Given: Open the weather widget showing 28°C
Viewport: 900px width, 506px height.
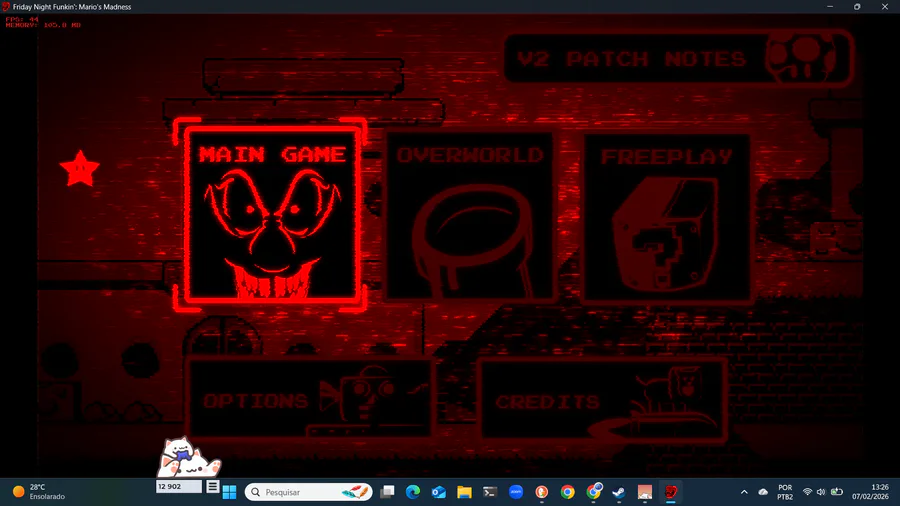Looking at the screenshot, I should 39,492.
